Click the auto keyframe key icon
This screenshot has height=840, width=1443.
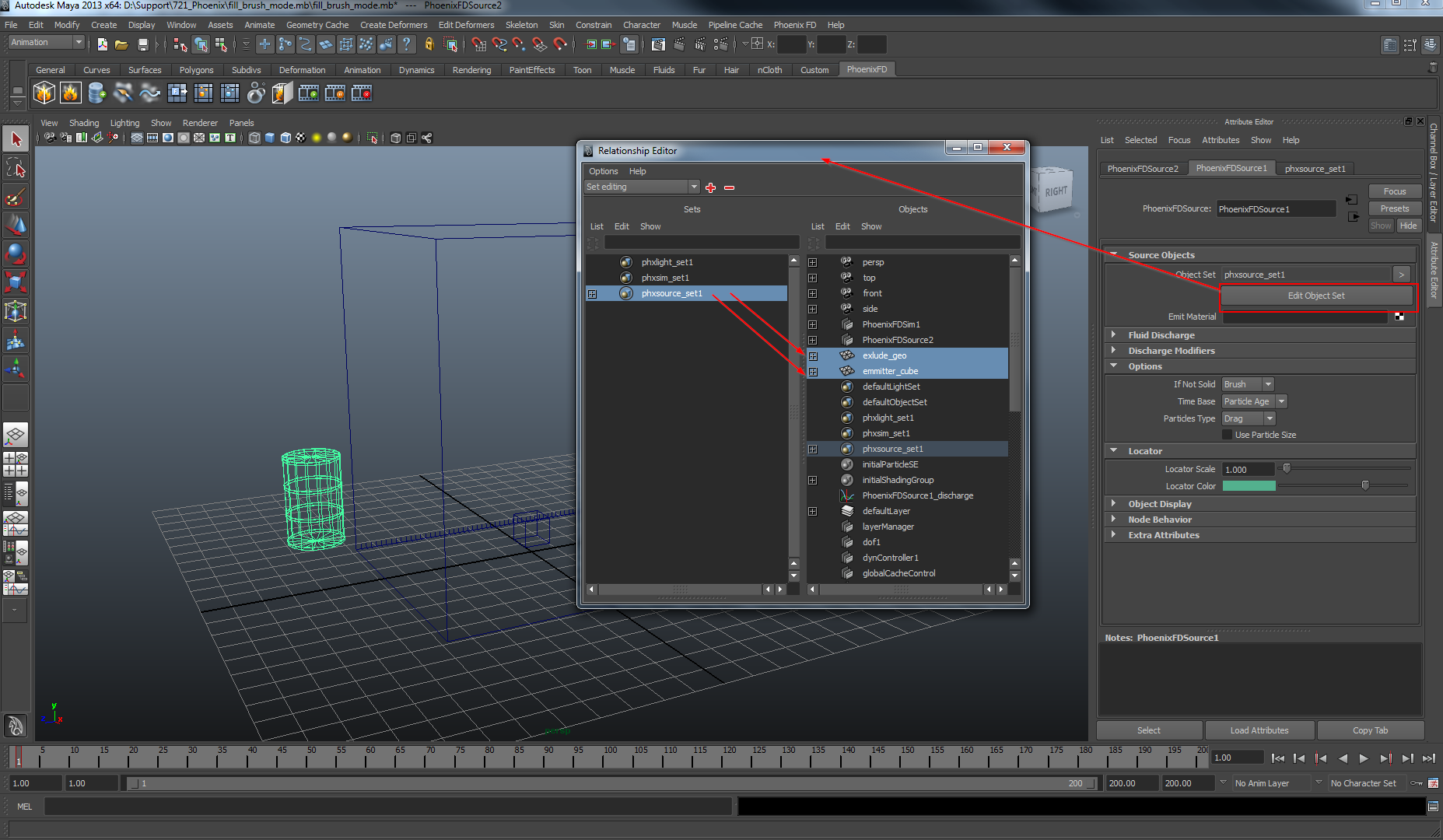pos(1417,783)
